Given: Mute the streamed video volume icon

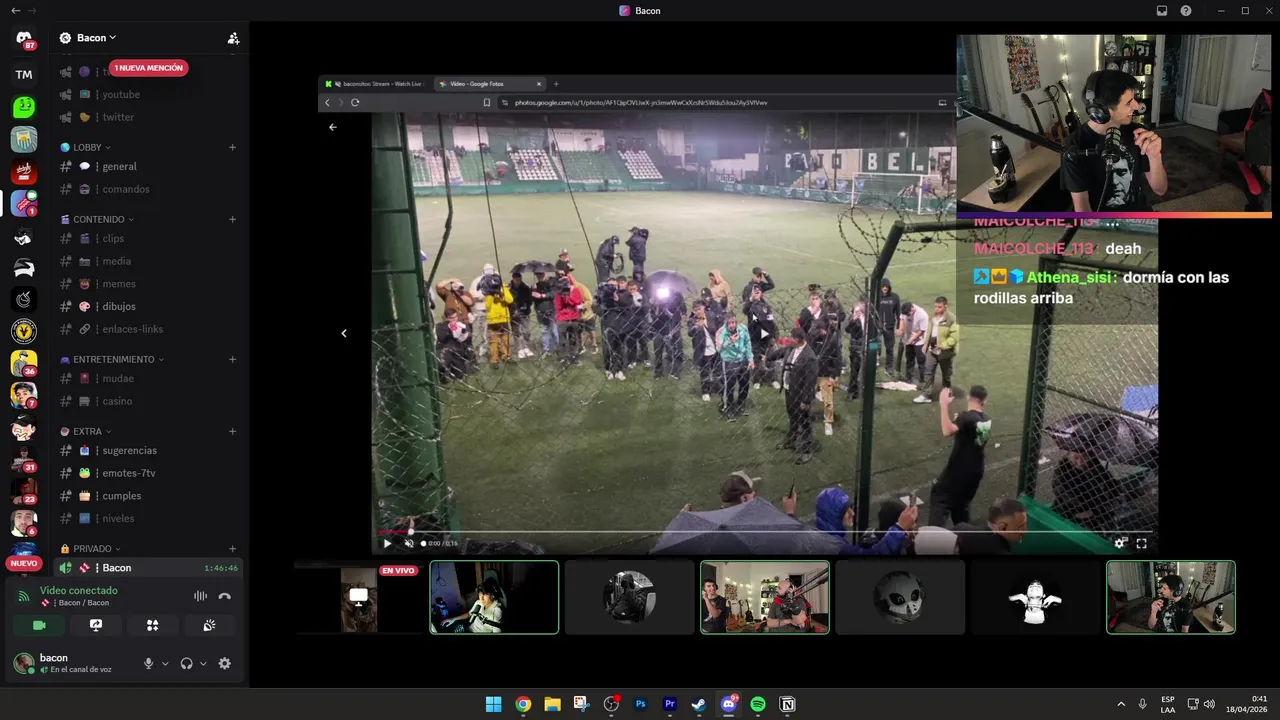Looking at the screenshot, I should (409, 543).
